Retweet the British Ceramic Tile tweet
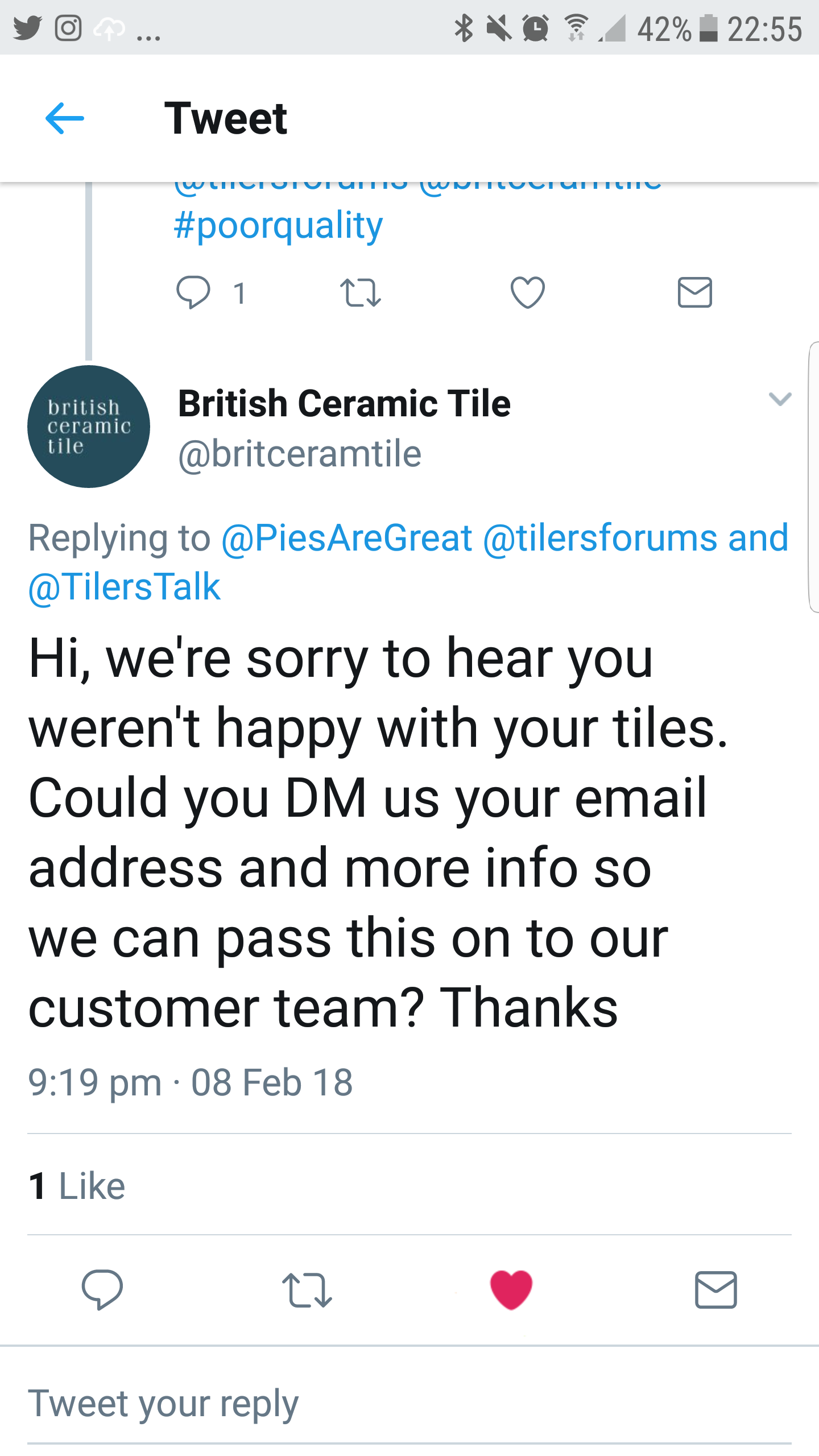The image size is (819, 1456). 307,1290
